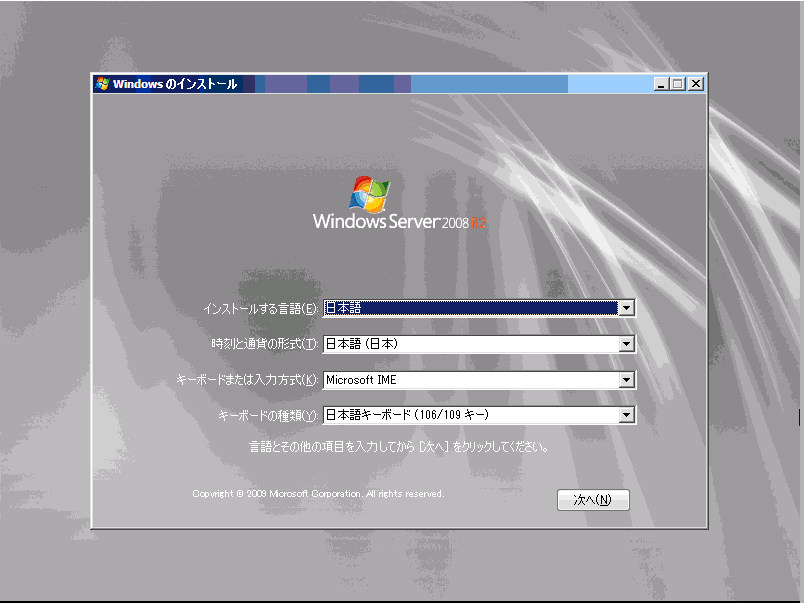Click the キーボードまたは入力方式(K) label
804x603 pixels.
click(247, 380)
